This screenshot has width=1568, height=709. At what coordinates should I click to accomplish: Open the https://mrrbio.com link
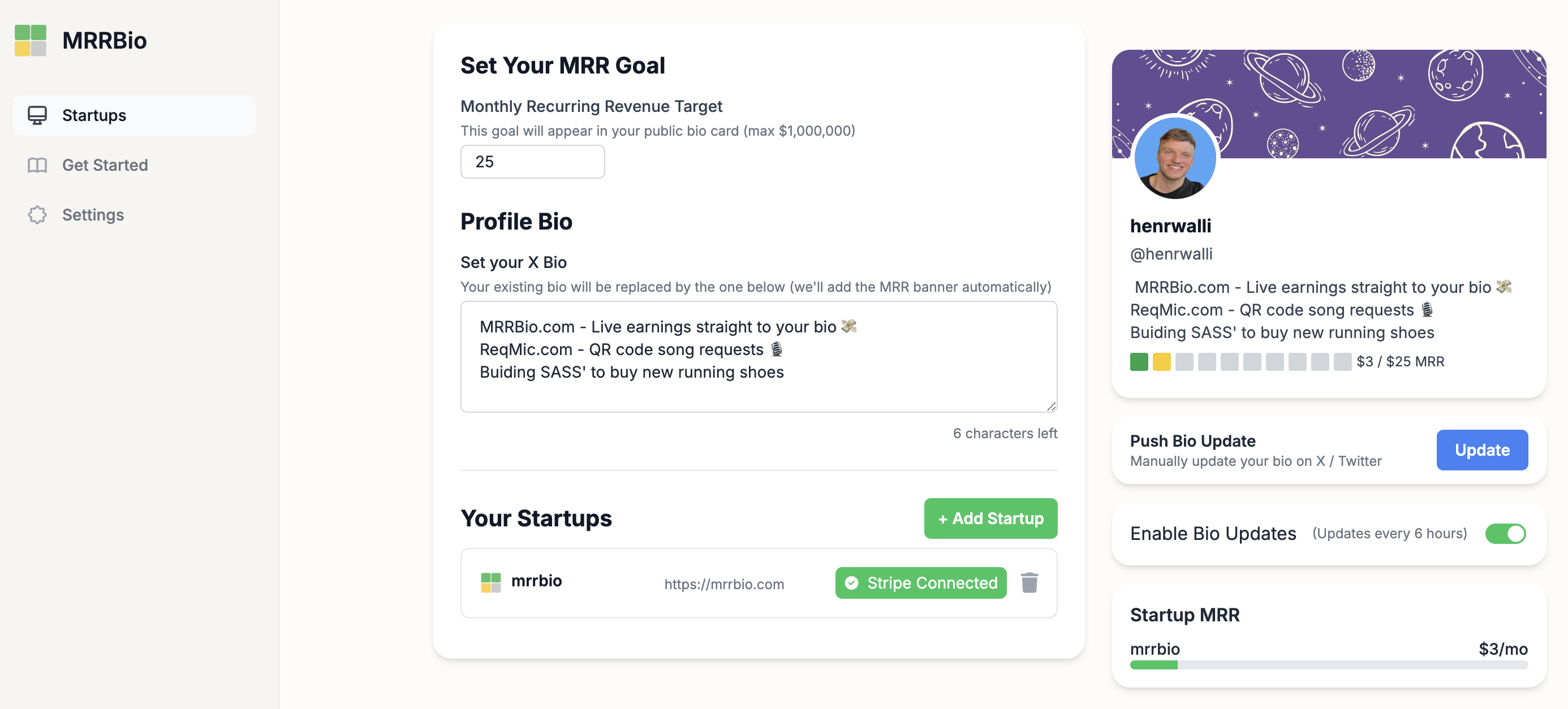[723, 584]
